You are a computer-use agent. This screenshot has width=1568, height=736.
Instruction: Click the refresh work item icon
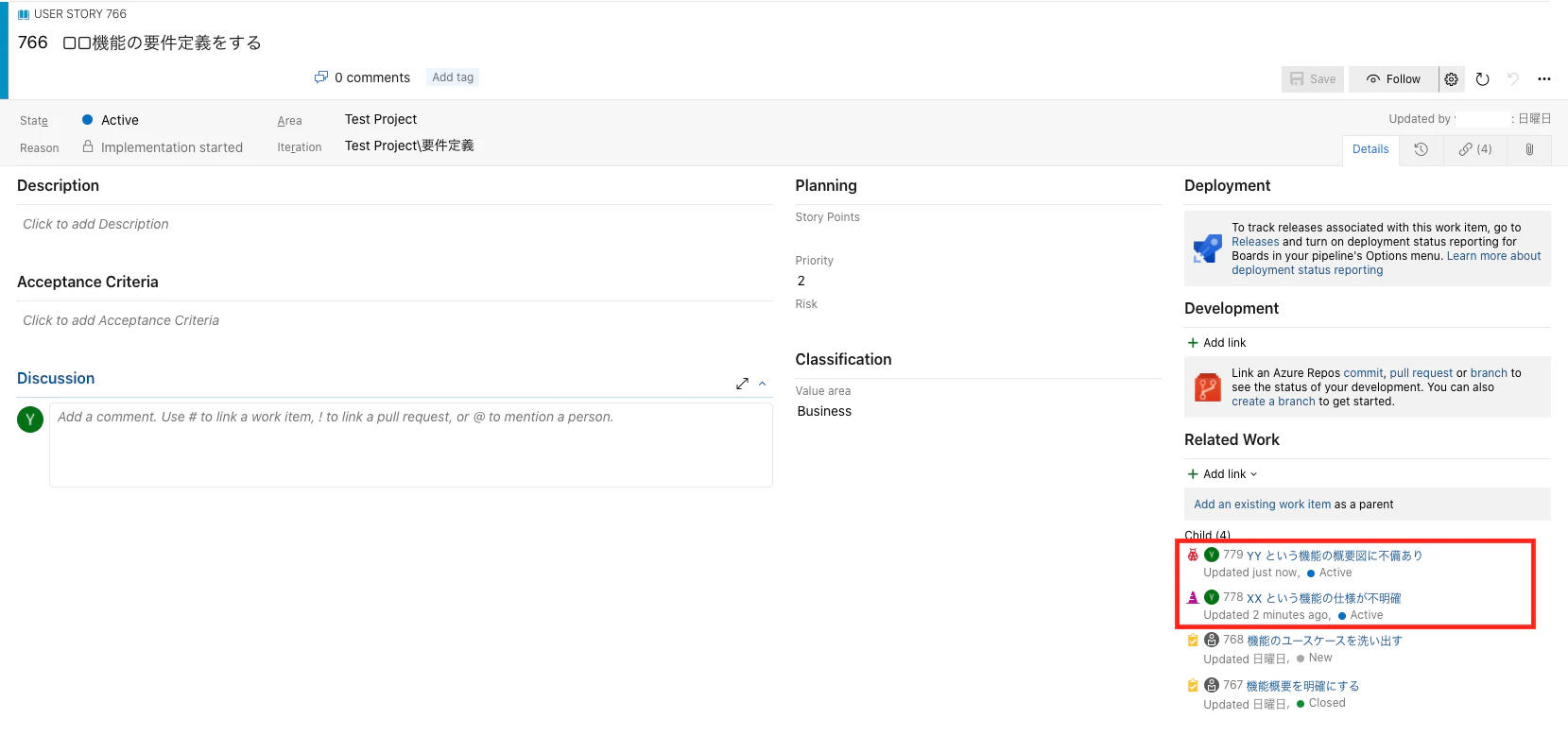(x=1483, y=79)
